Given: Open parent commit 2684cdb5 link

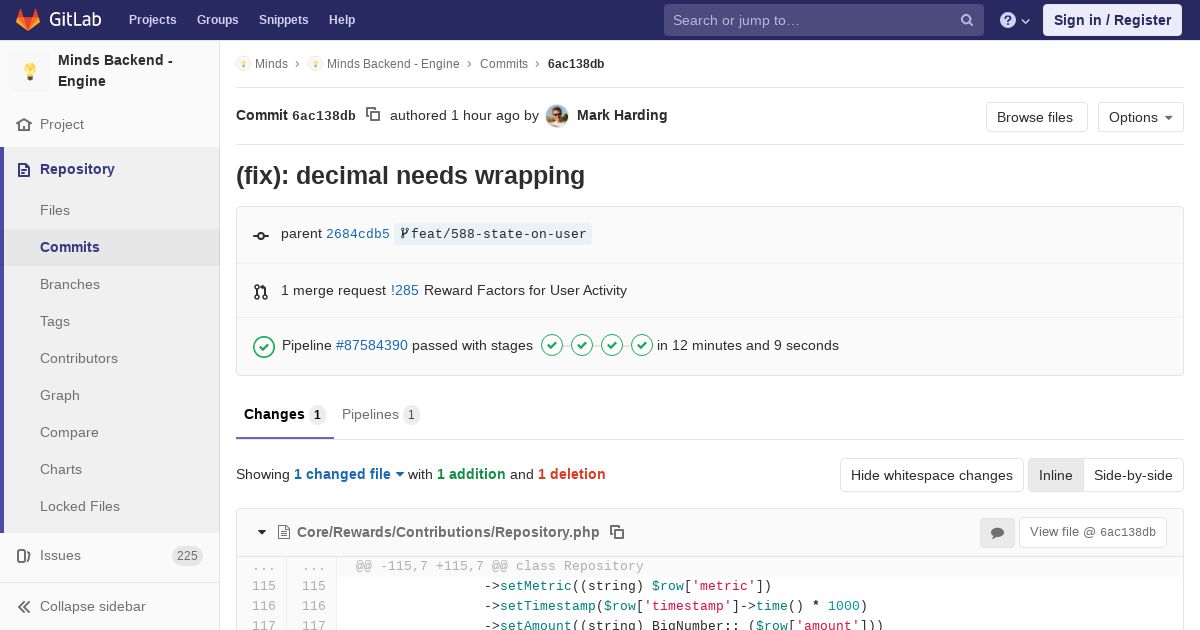Looking at the screenshot, I should [358, 234].
